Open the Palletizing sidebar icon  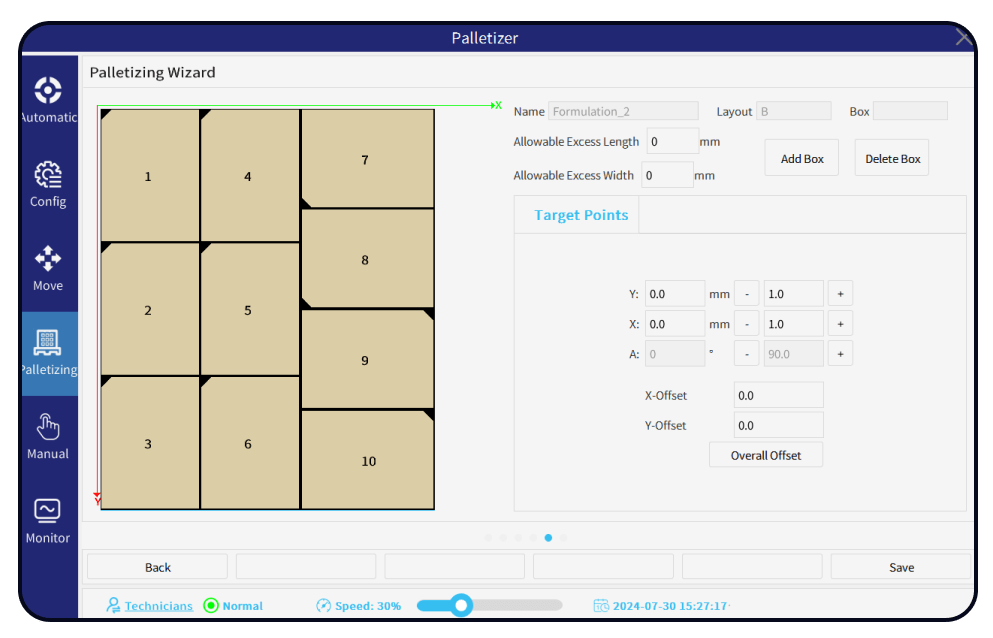pyautogui.click(x=48, y=345)
